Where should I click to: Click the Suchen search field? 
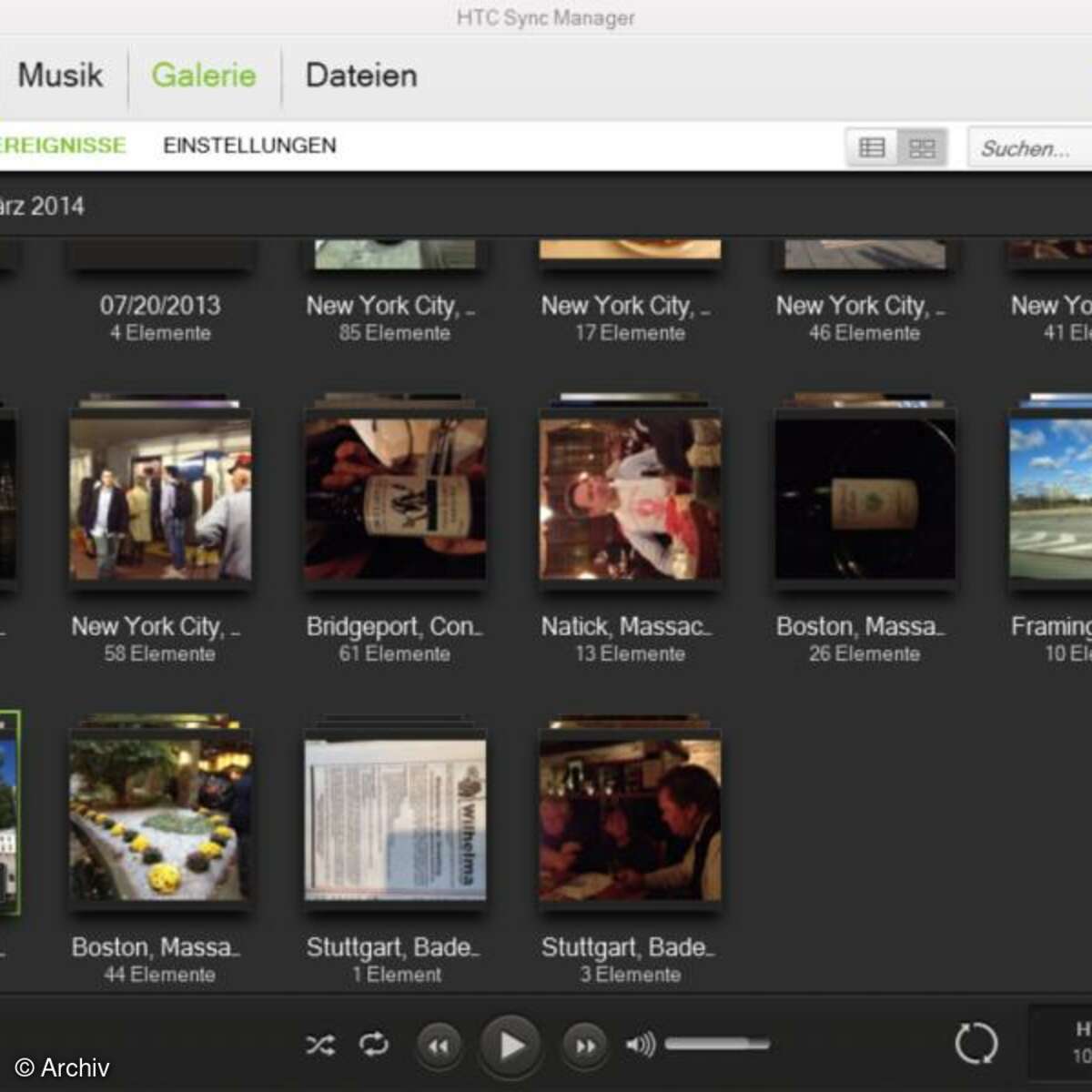(1026, 148)
